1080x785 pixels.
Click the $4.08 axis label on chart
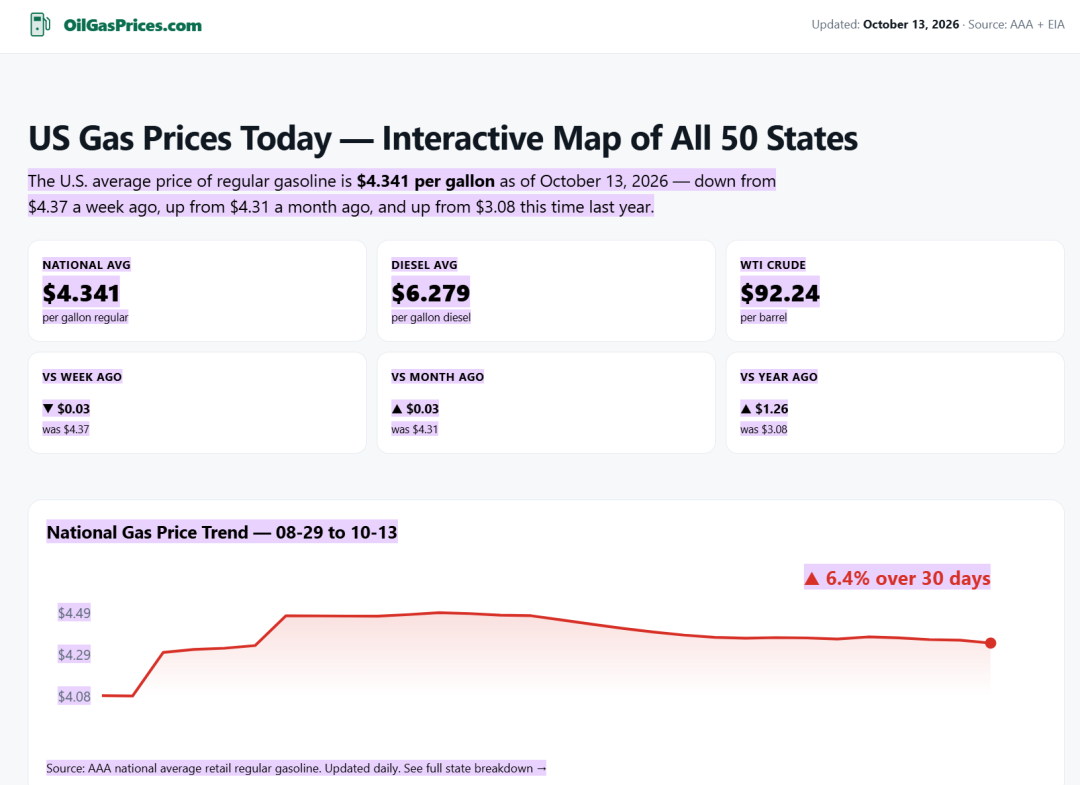pos(74,697)
